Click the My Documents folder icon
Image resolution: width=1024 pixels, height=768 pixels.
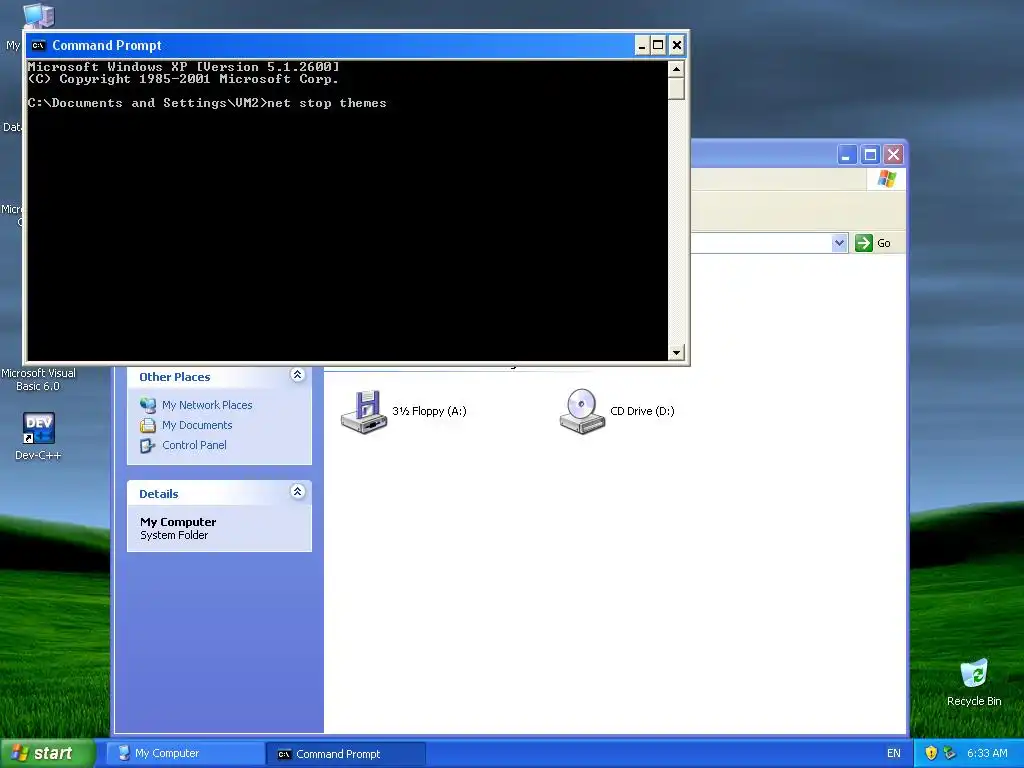[x=148, y=426]
